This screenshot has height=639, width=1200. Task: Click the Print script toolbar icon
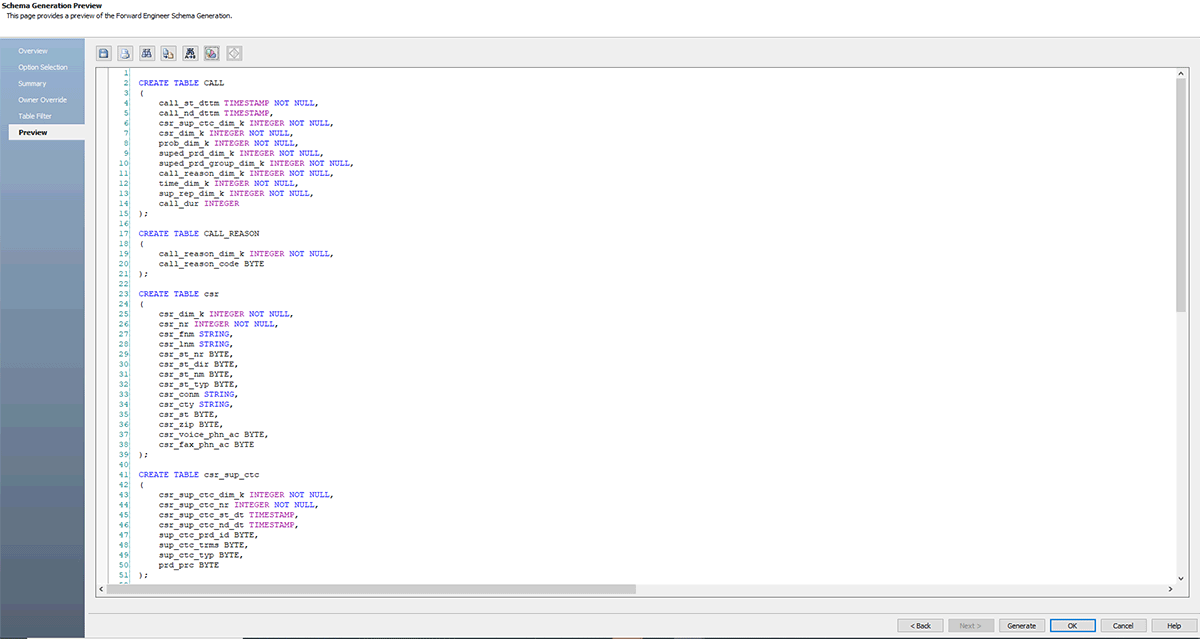[x=126, y=53]
